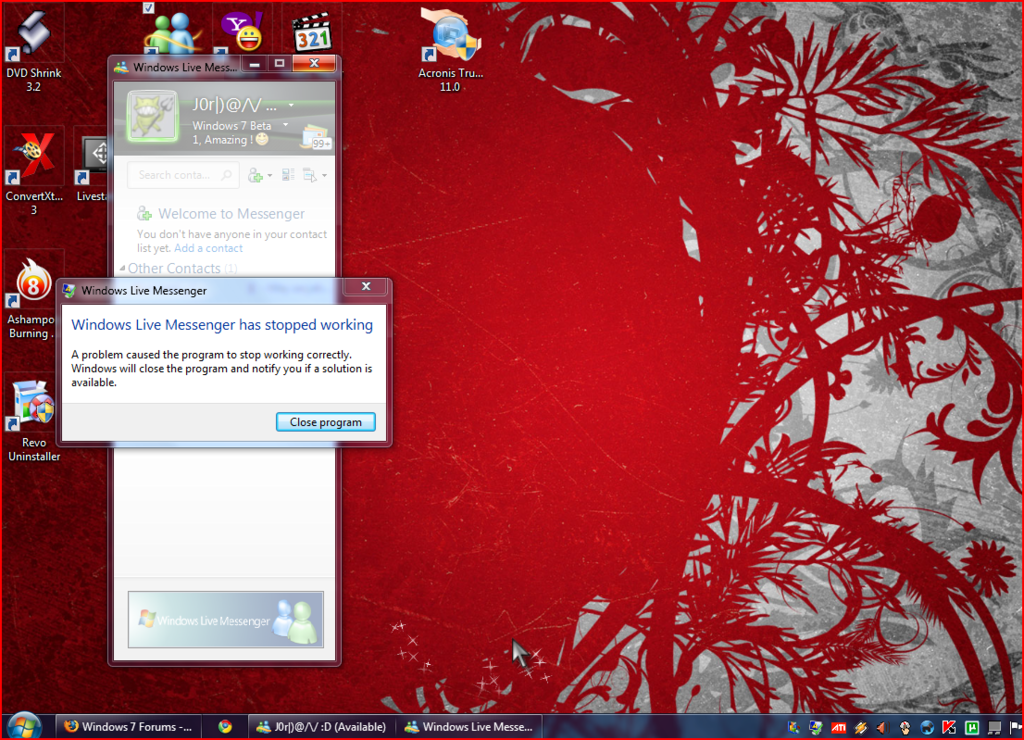Open the personal message dropdown arrow

285,125
